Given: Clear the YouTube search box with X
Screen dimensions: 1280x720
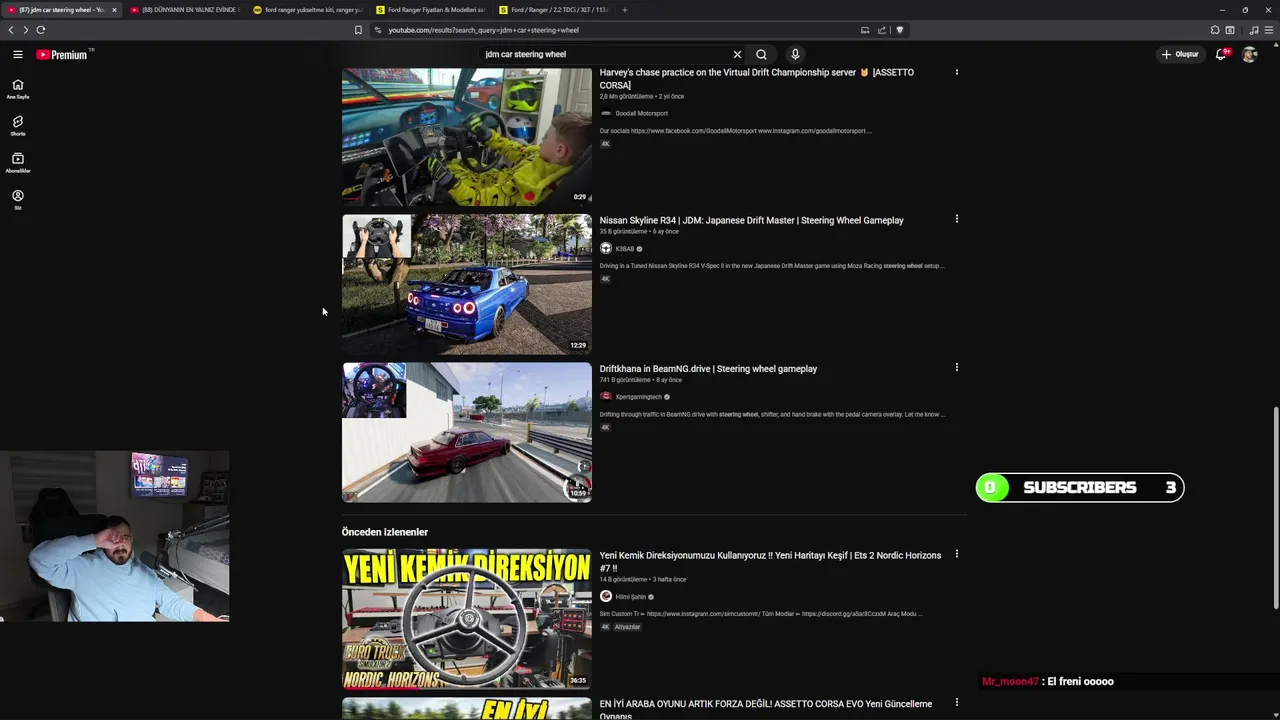Looking at the screenshot, I should pyautogui.click(x=737, y=54).
